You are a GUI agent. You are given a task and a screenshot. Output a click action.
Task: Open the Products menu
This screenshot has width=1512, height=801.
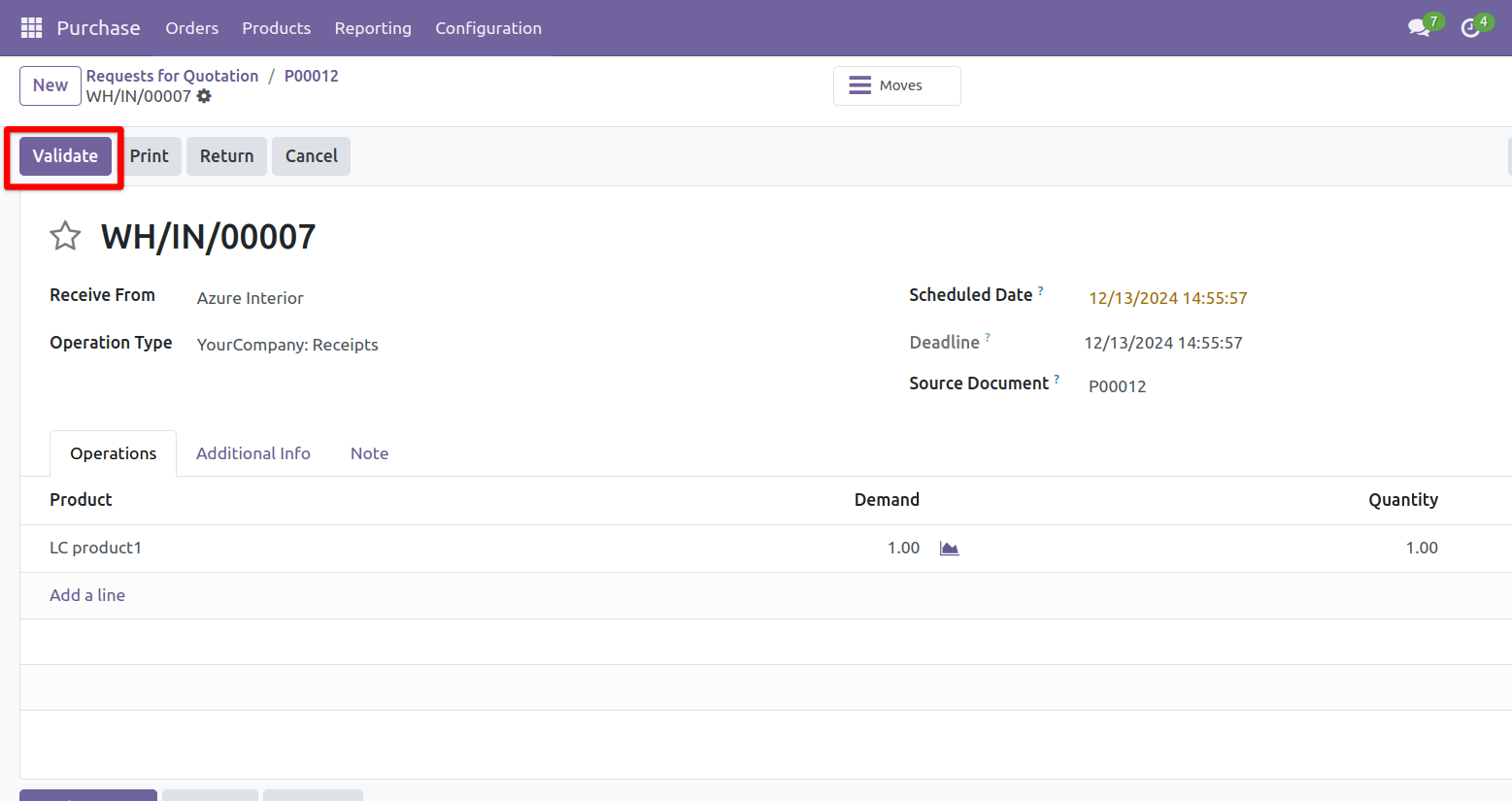coord(277,28)
